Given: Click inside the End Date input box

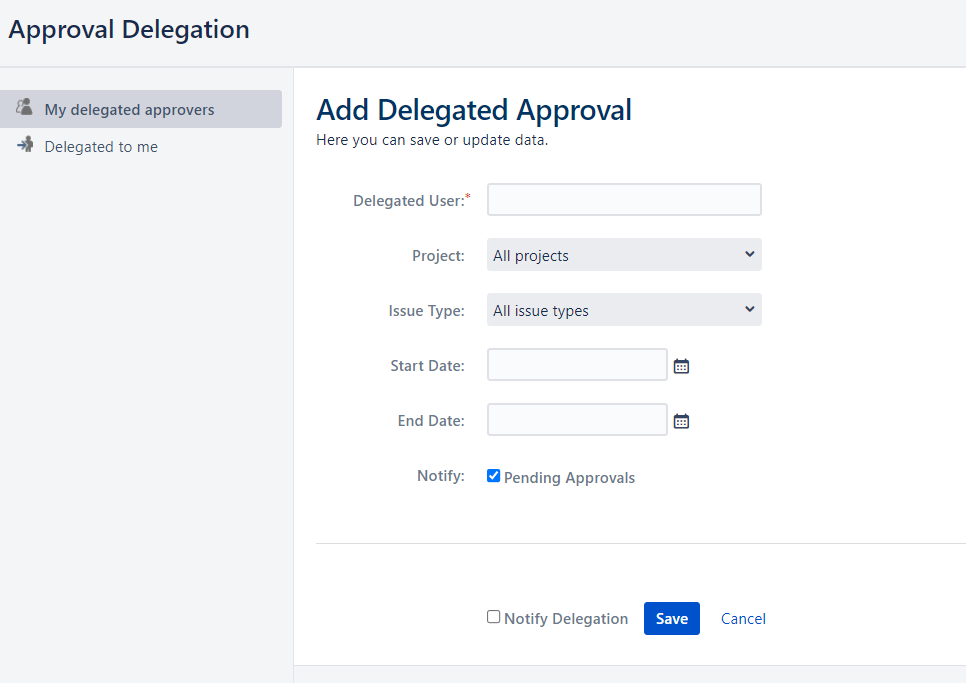Looking at the screenshot, I should [577, 420].
